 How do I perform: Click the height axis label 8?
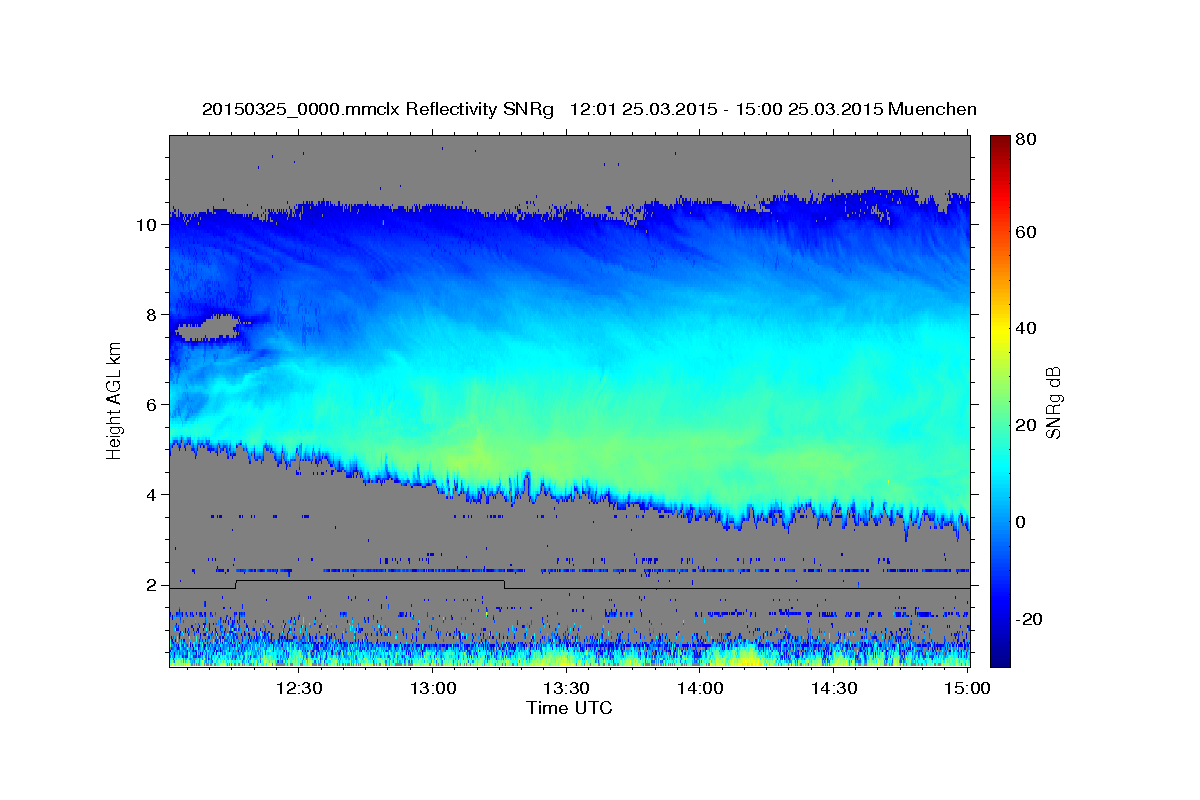153,315
